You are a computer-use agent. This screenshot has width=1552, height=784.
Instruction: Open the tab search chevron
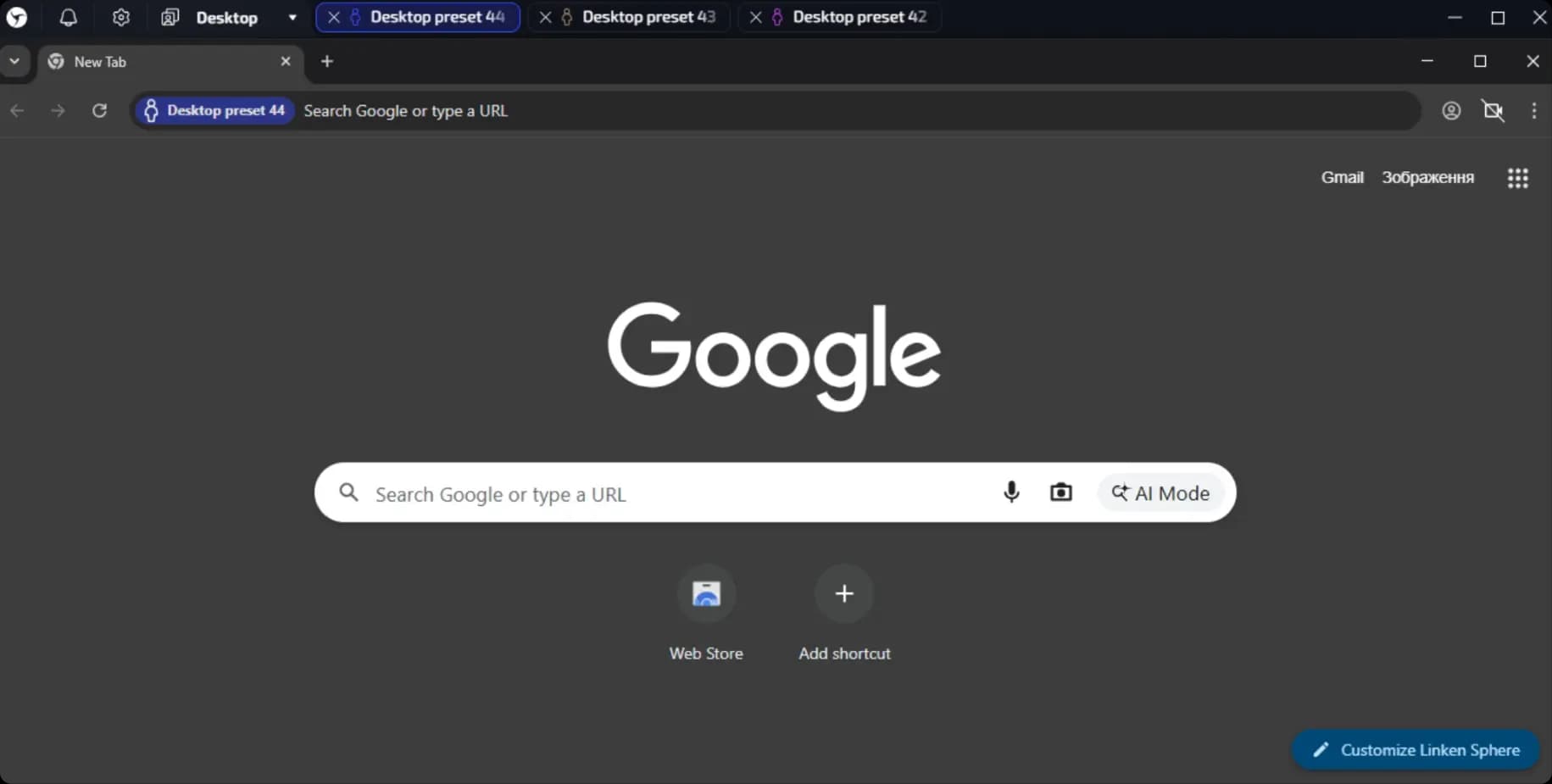(14, 62)
